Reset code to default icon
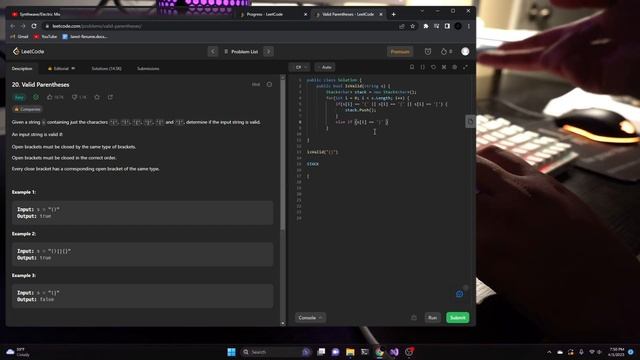640x360 pixels. [433, 67]
